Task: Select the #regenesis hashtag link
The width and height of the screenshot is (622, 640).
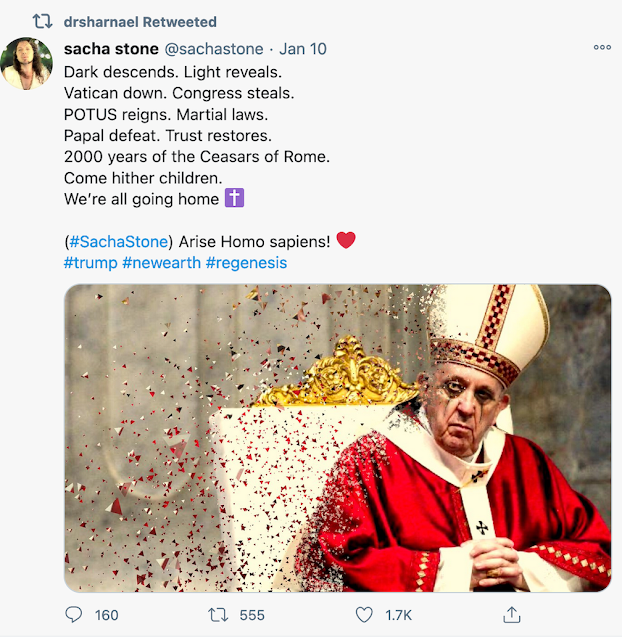Action: point(246,262)
